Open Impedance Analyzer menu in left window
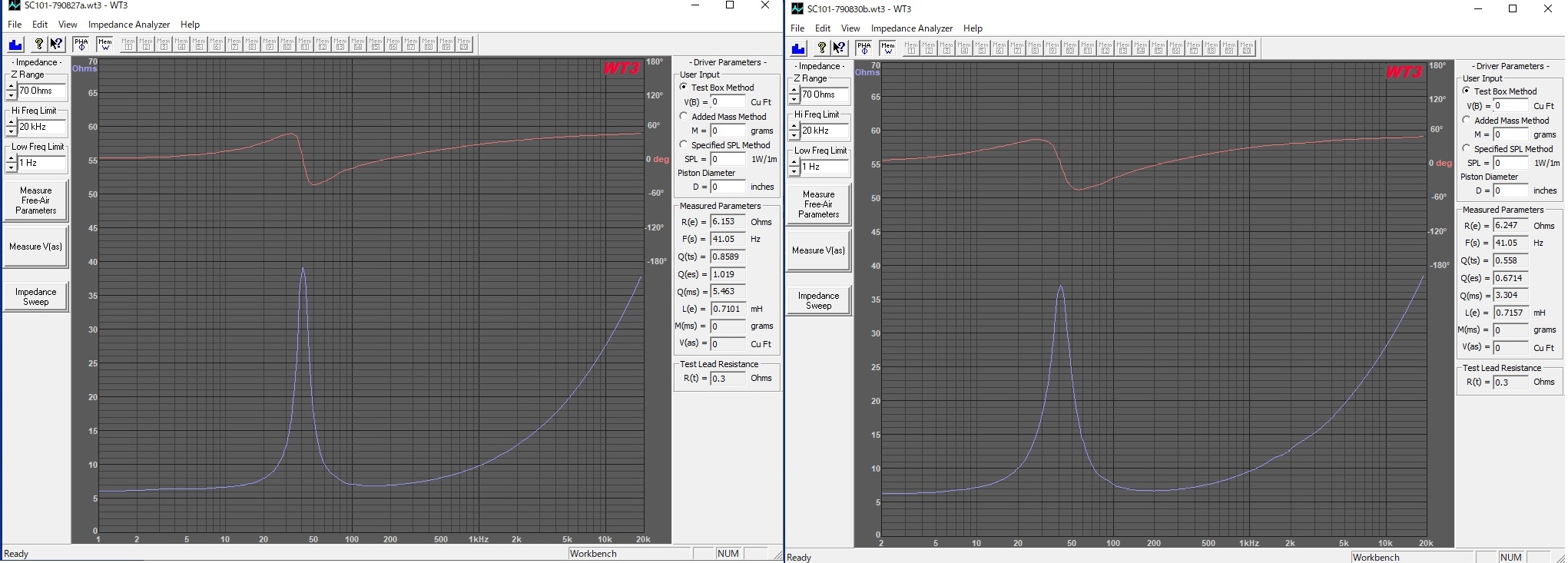Screen dimensions: 1568x563 (129, 25)
